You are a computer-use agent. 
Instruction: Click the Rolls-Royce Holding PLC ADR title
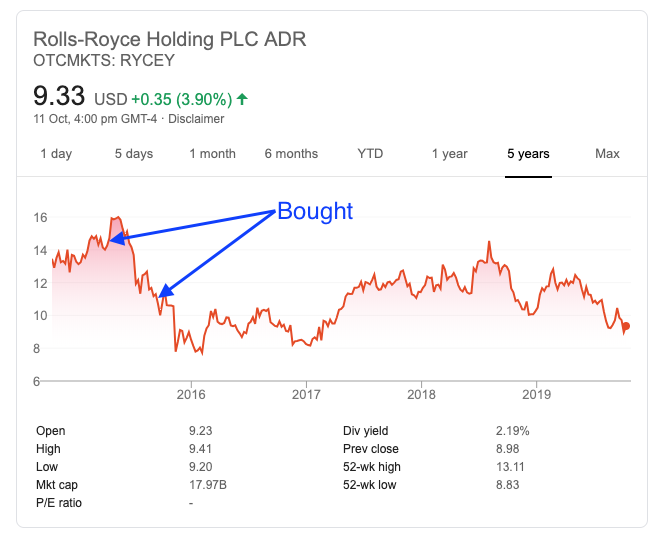[x=169, y=39]
